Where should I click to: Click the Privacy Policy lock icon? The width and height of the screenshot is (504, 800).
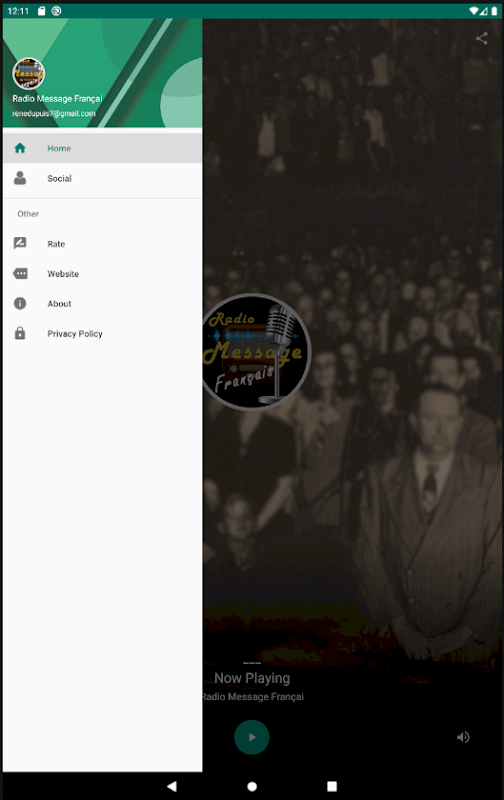point(20,333)
